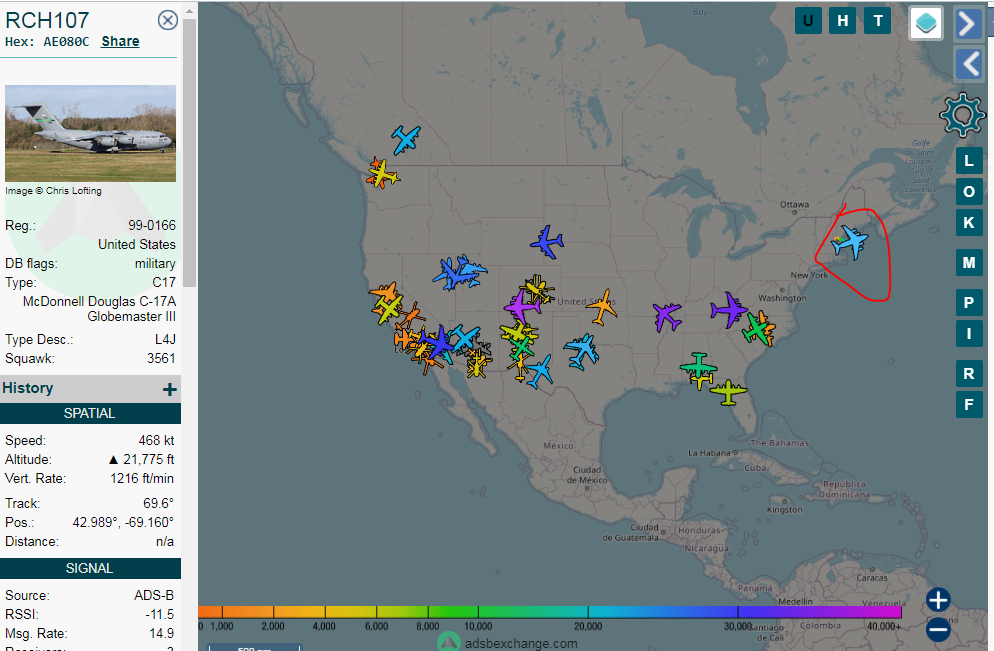Screen dimensions: 994x651
Task: Click the green segment of altitude color scale
Action: pos(453,612)
